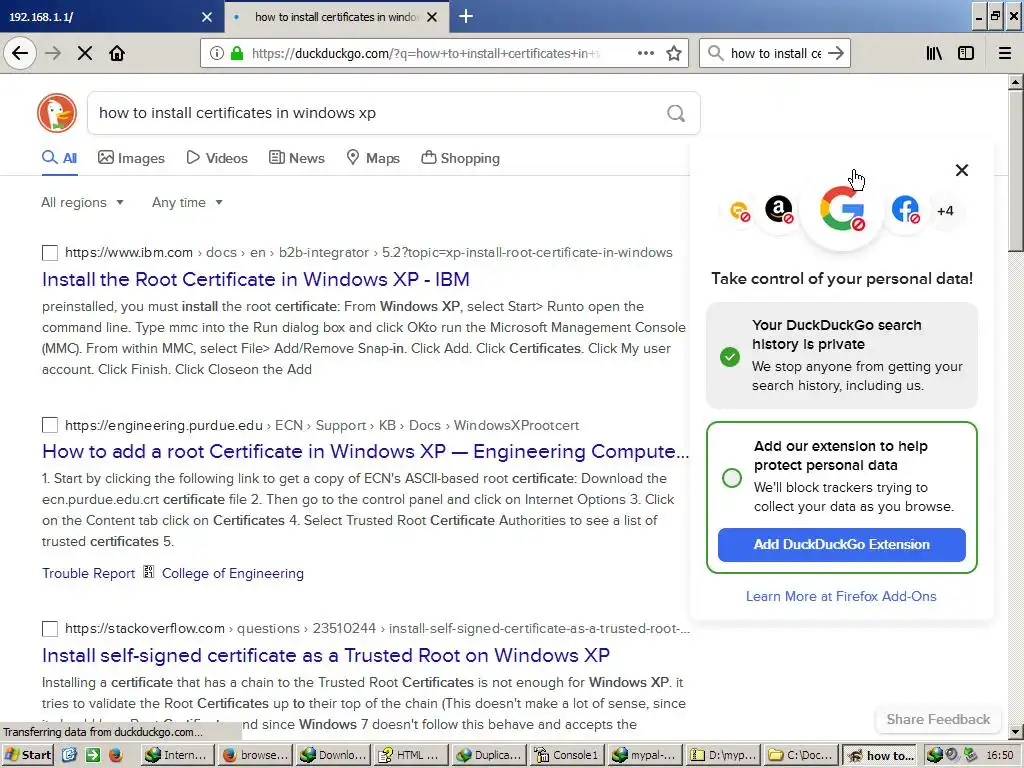Screen dimensions: 1024x768
Task: Submit the toolbar search with arrow
Action: 836,53
